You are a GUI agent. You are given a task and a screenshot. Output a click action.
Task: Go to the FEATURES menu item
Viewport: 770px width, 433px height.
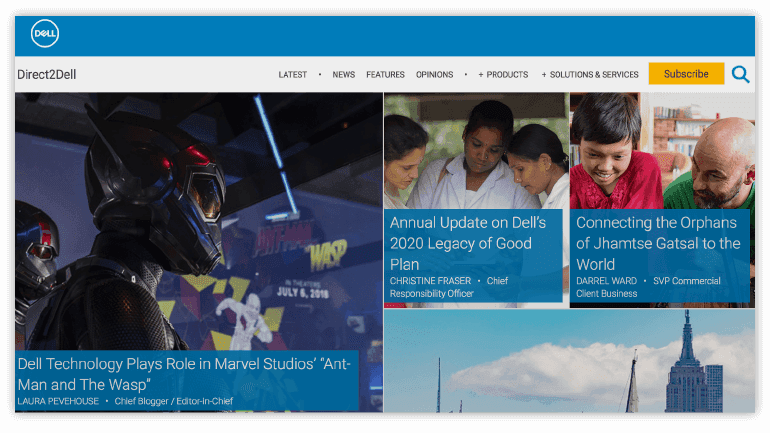385,75
